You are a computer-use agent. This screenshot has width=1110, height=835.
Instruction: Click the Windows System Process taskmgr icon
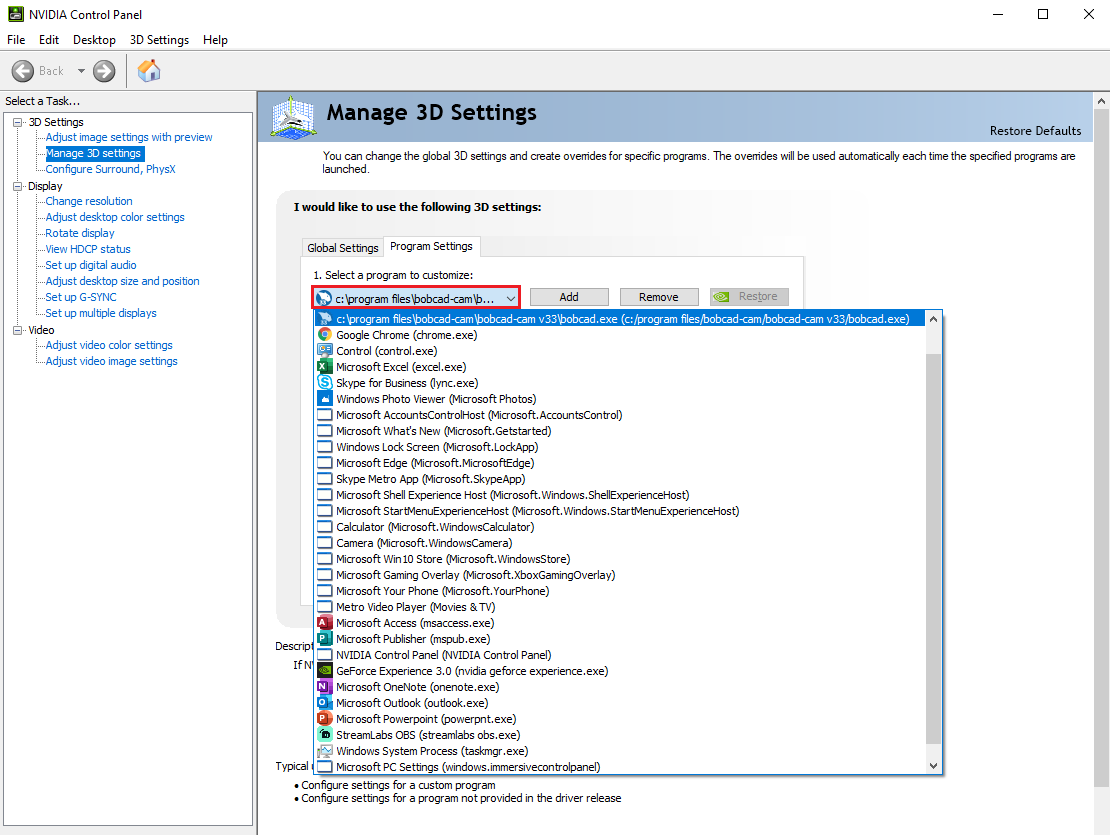[x=324, y=751]
